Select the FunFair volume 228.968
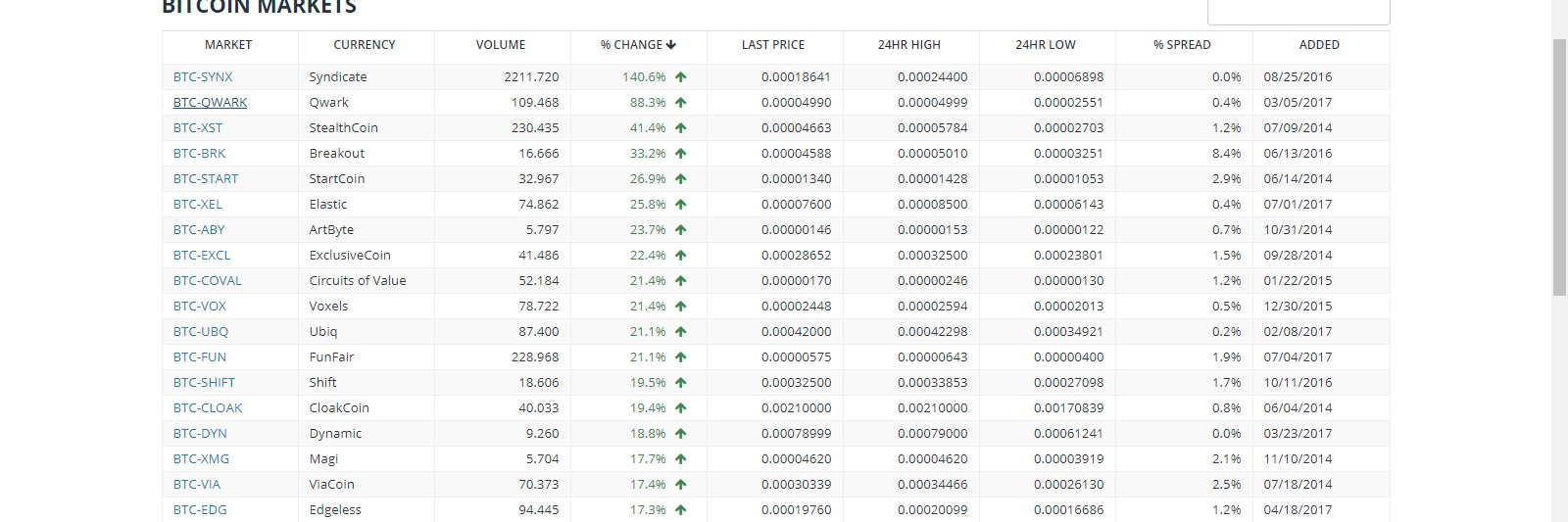 click(535, 356)
